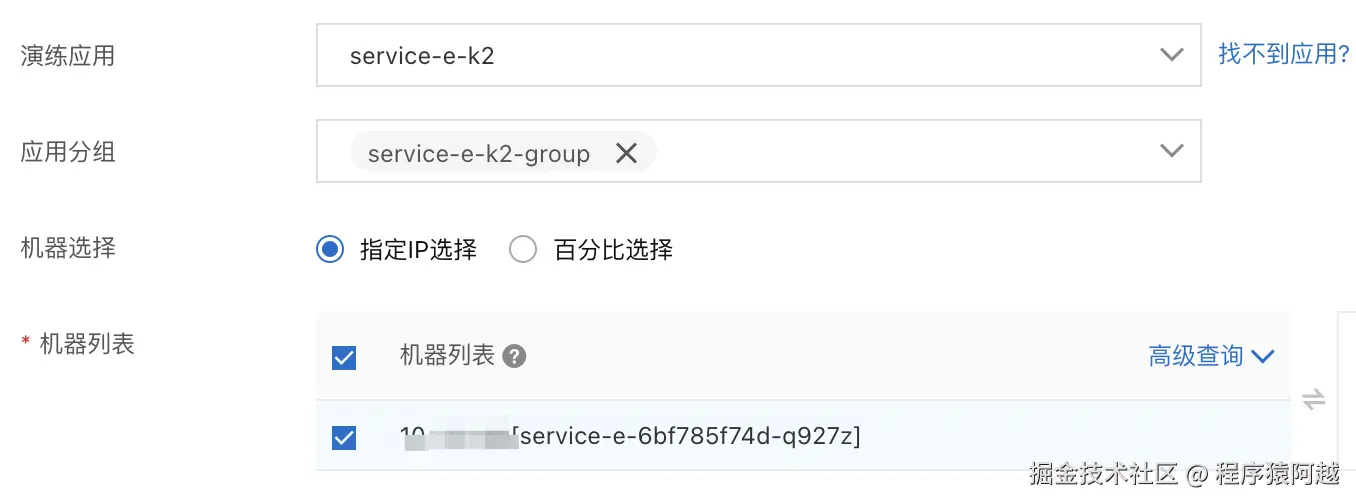Click the 应用分组 field label
The width and height of the screenshot is (1356, 504).
pos(68,152)
